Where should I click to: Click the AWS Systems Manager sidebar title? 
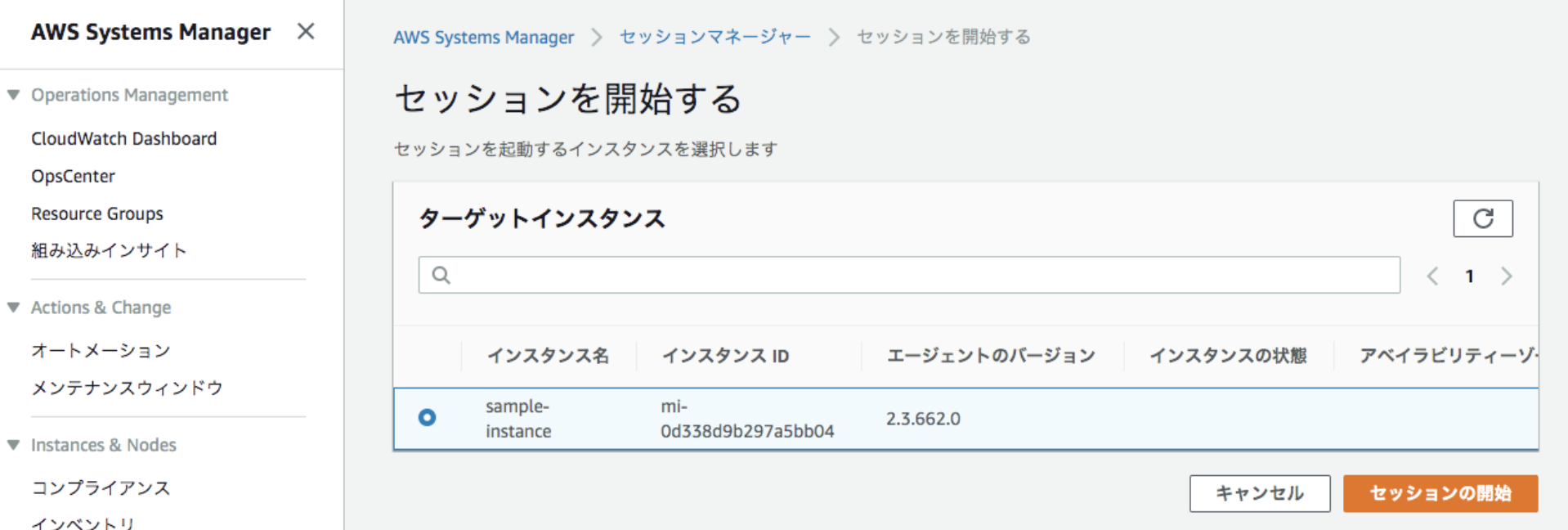coord(150,32)
